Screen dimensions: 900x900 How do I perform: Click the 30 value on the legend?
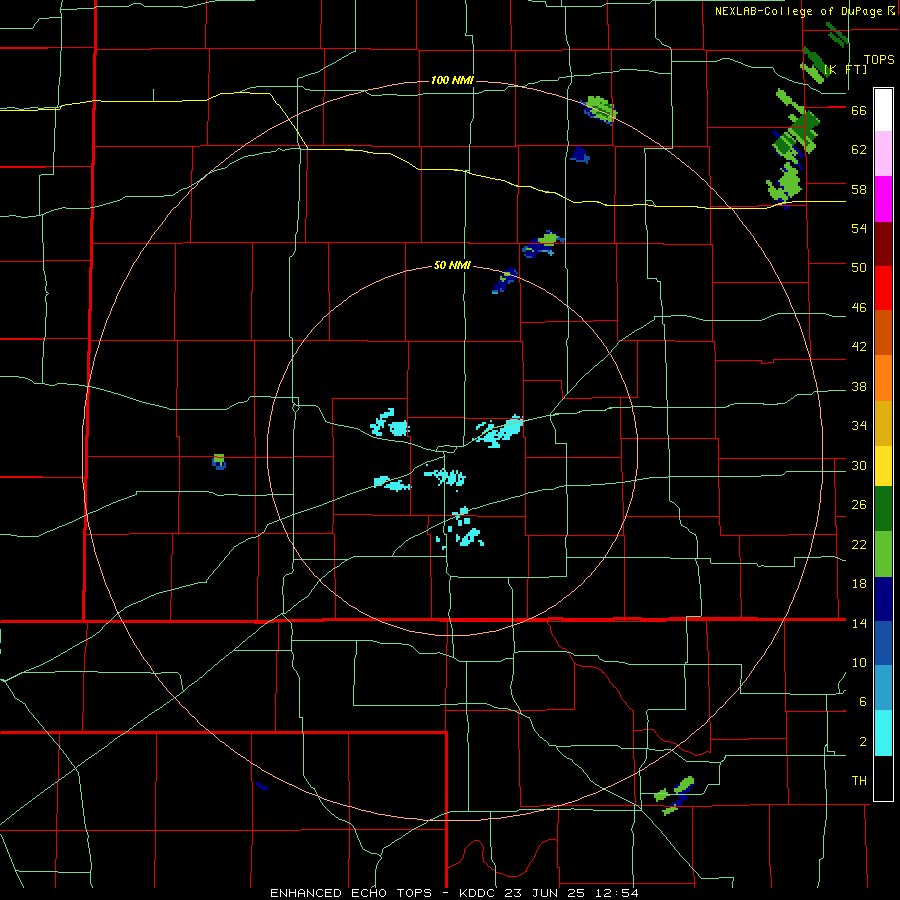(859, 465)
